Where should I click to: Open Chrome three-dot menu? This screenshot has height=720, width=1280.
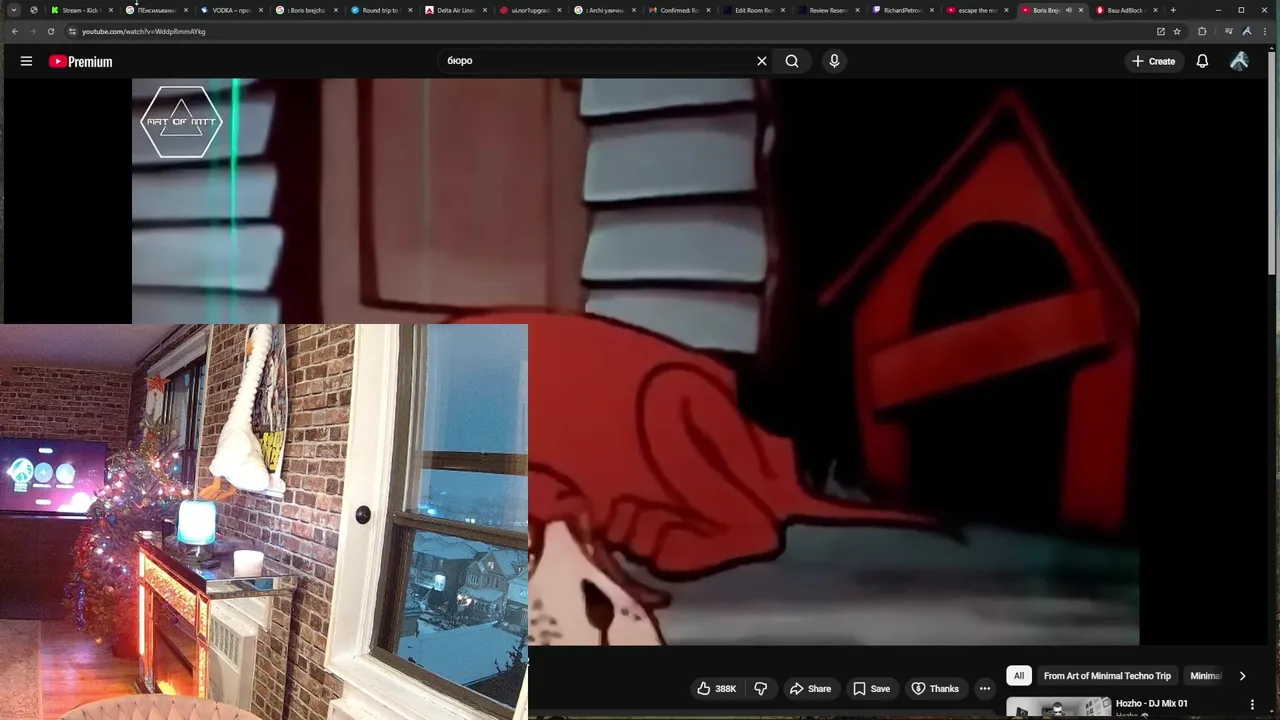pyautogui.click(x=1265, y=31)
